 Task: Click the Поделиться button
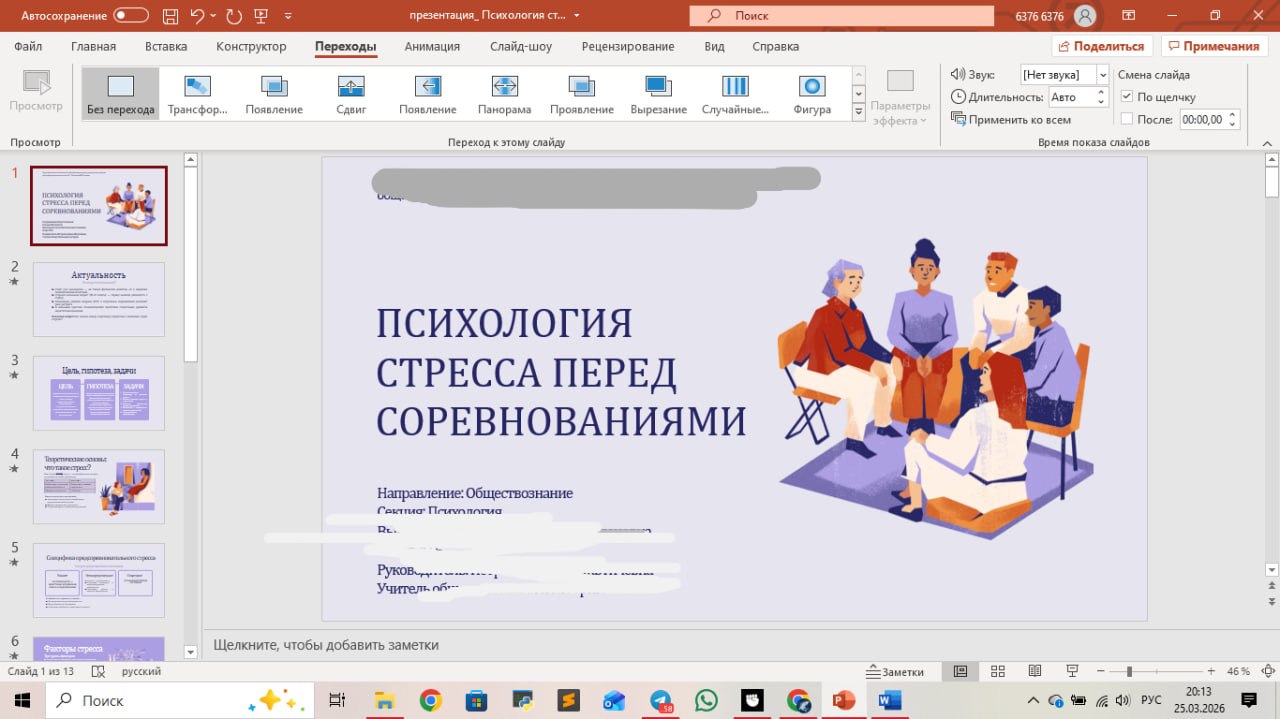[1102, 46]
